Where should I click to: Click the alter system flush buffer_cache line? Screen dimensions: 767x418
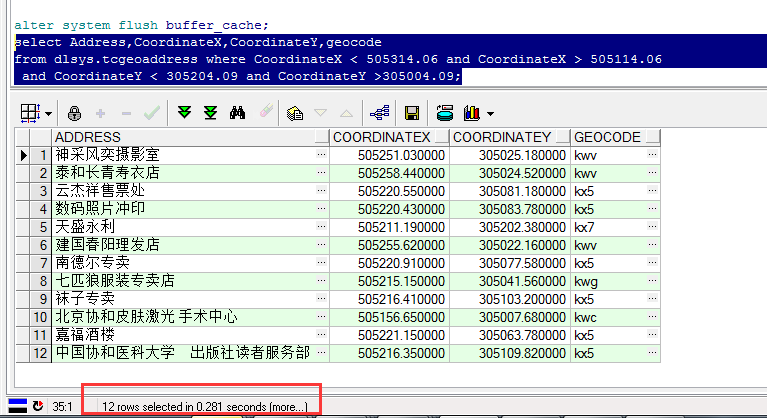(x=141, y=25)
